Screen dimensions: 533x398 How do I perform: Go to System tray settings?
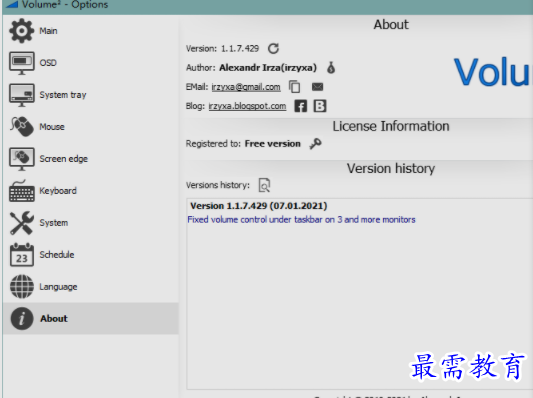pos(63,95)
